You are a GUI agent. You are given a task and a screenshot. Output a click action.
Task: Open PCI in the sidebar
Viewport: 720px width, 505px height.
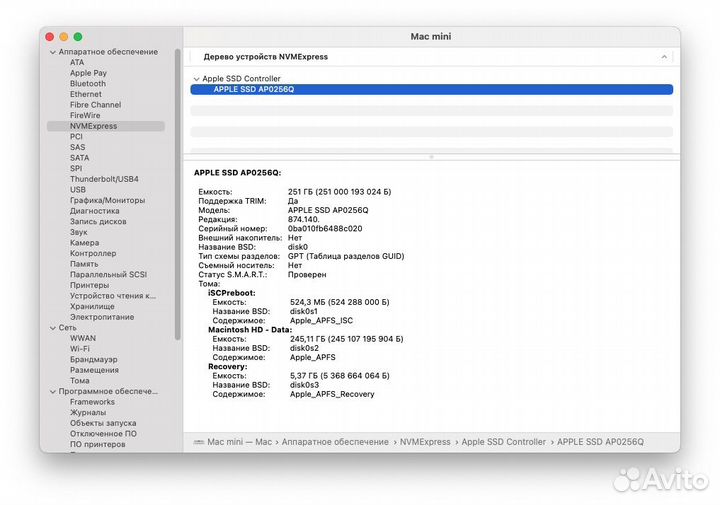pyautogui.click(x=76, y=136)
